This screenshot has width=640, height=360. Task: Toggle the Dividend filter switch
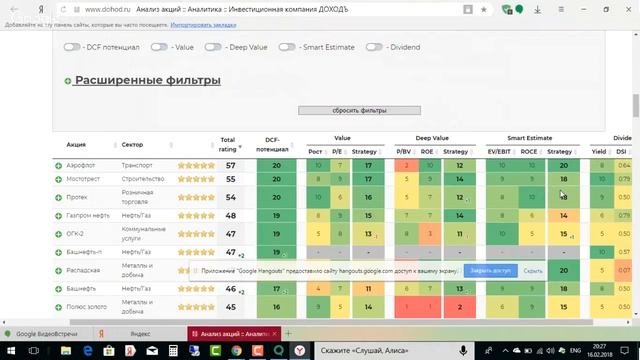[373, 47]
